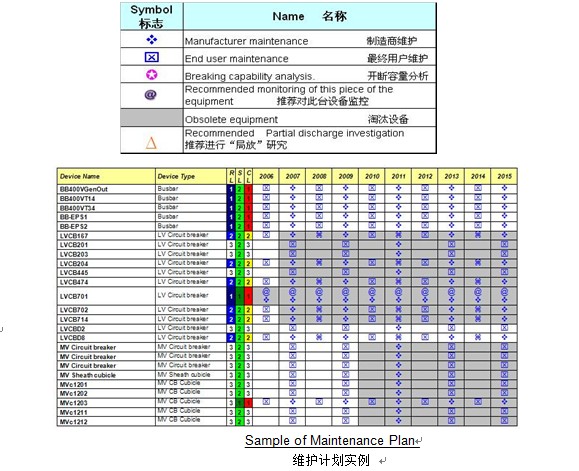
Task: Click BB-EPS2 manufacturer icon under 2015
Action: 504,225
